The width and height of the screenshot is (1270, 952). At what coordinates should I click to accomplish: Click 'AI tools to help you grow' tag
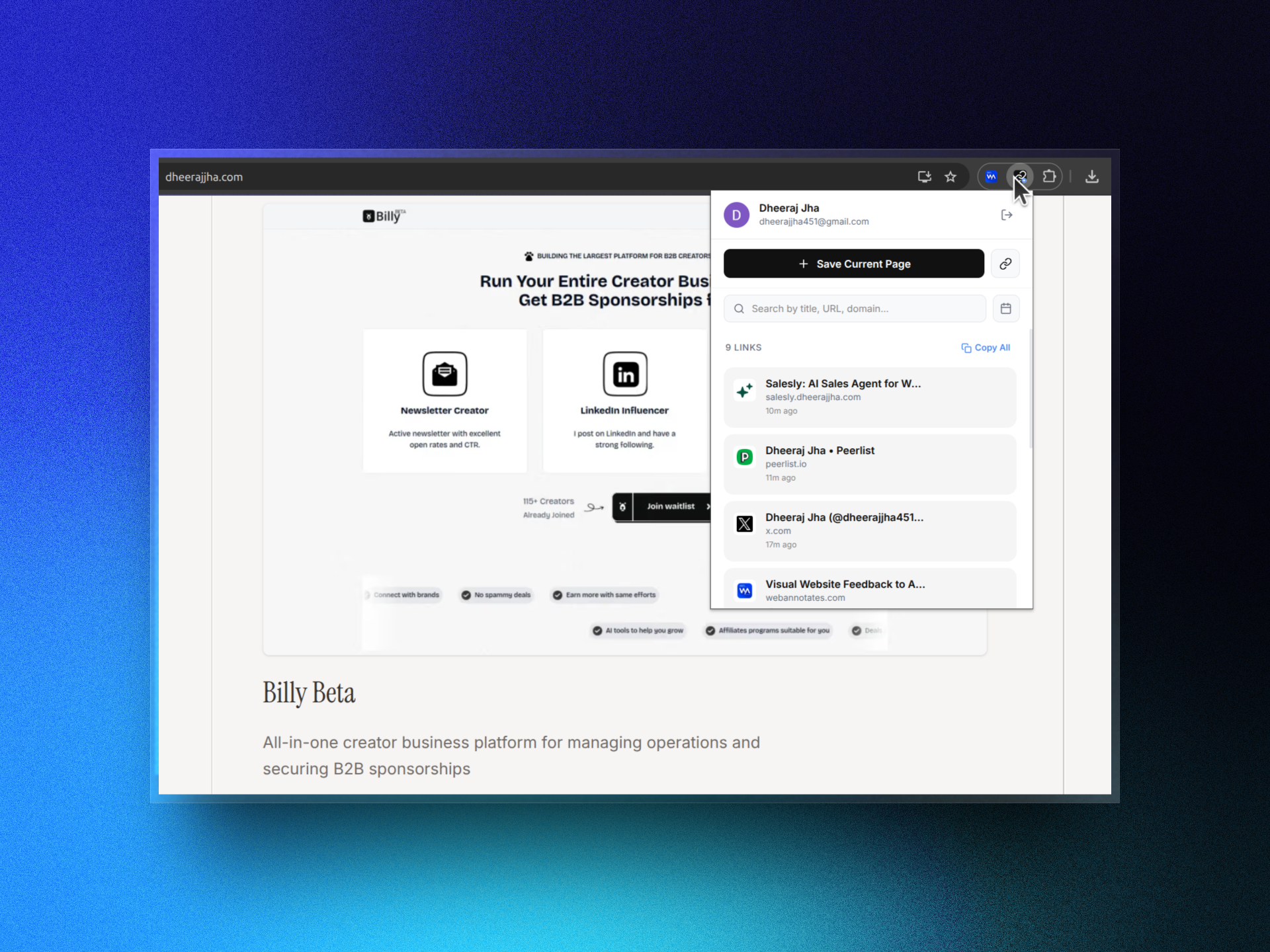[x=638, y=631]
